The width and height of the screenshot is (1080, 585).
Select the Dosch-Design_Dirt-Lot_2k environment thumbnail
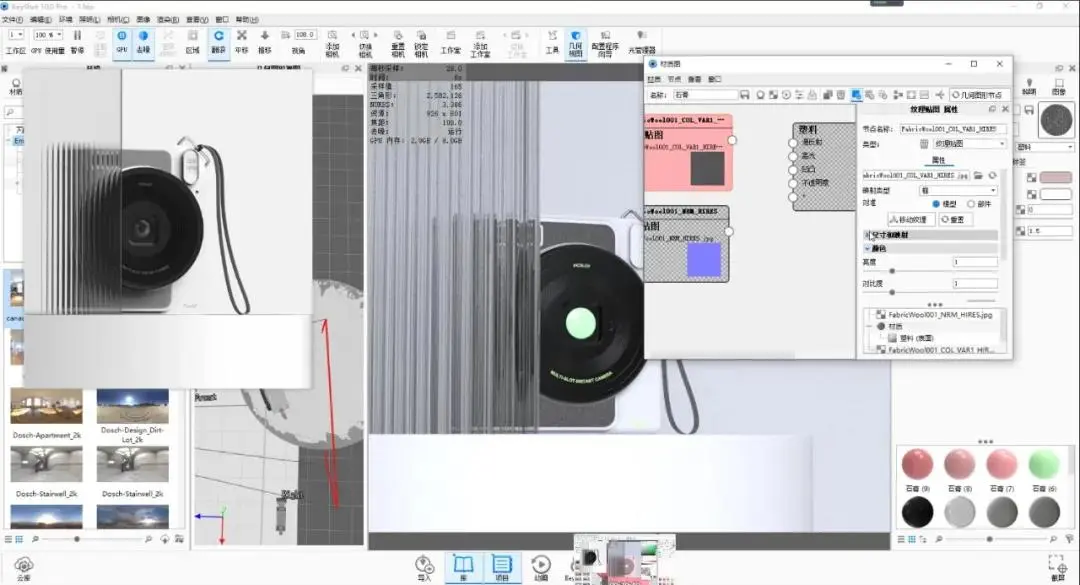[x=132, y=406]
